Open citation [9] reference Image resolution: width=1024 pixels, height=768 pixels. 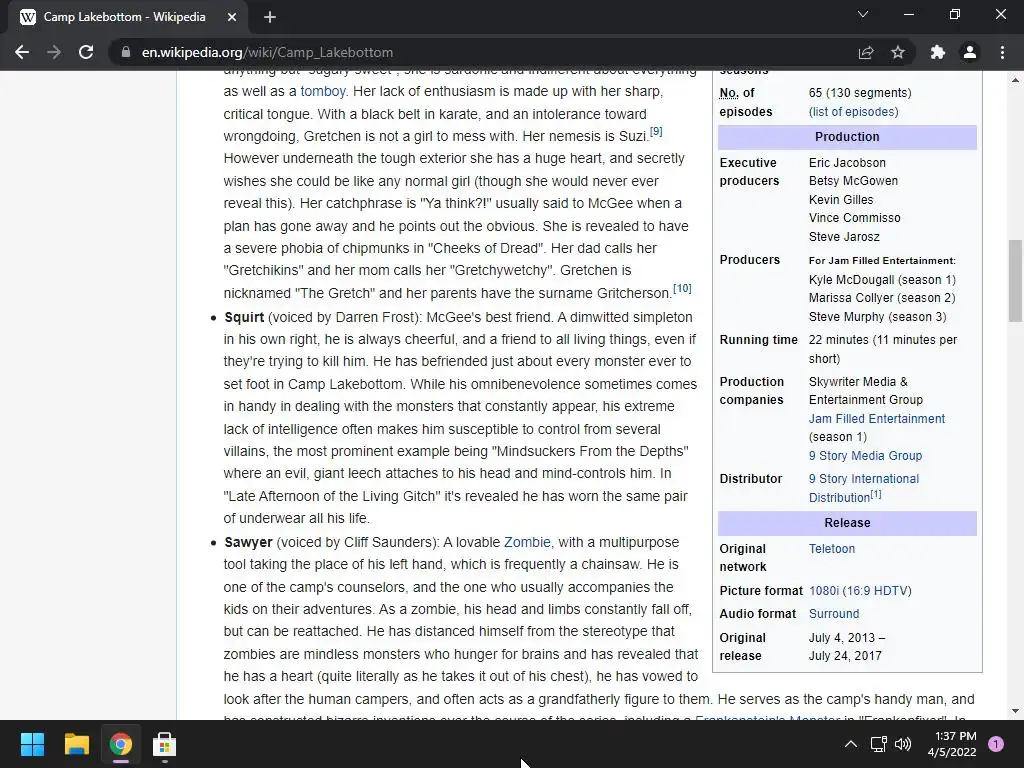pos(656,131)
